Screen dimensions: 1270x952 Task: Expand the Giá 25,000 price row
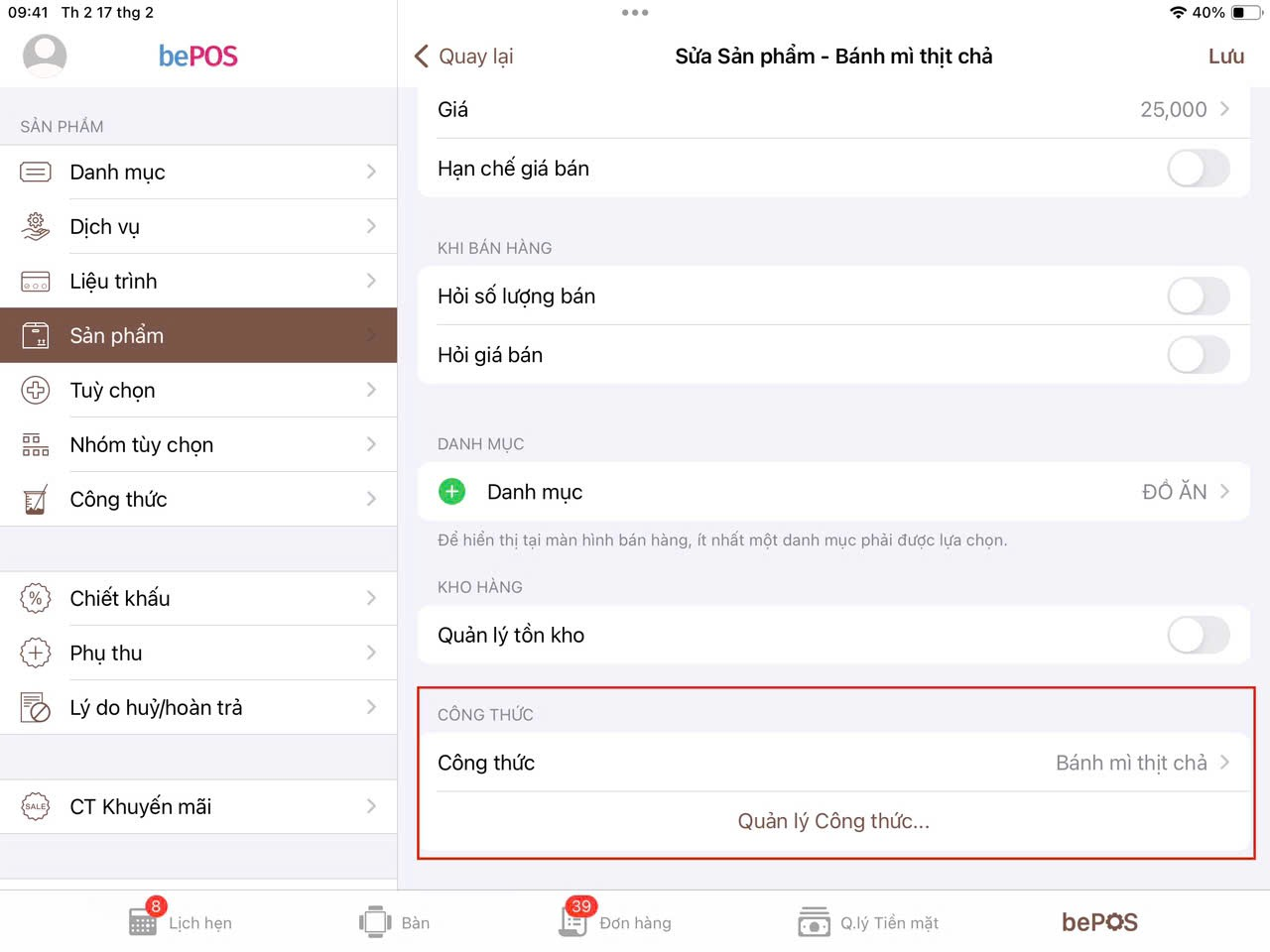833,110
